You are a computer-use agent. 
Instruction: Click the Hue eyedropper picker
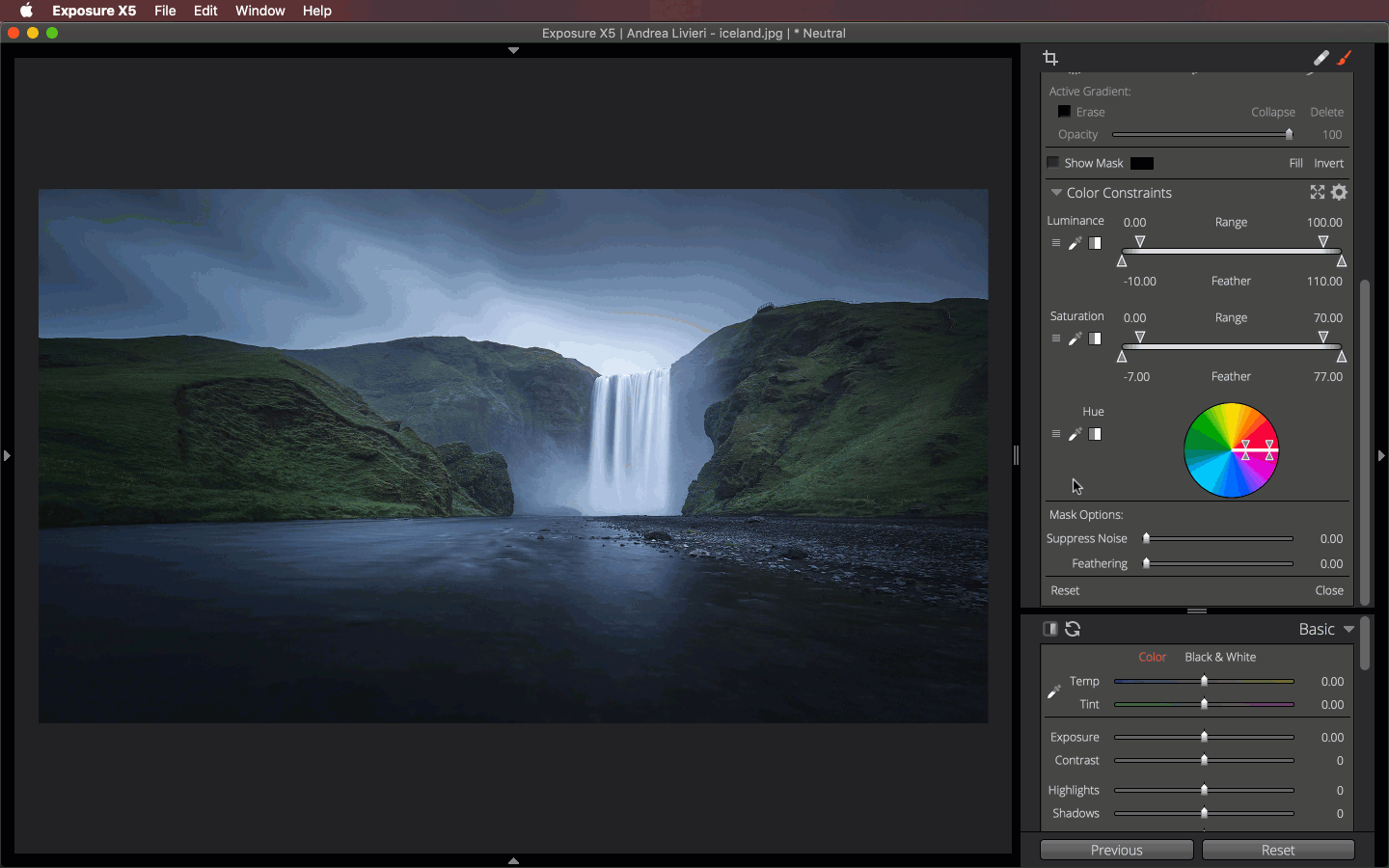point(1075,435)
